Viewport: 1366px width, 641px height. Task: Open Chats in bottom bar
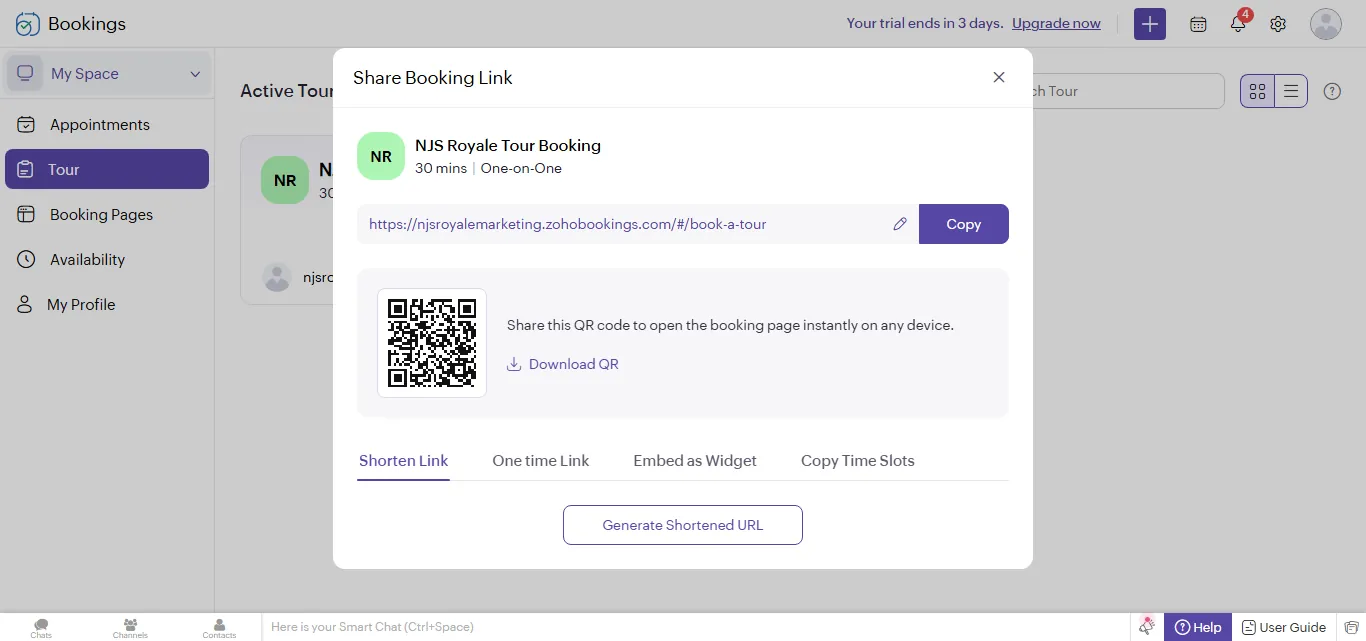[41, 627]
